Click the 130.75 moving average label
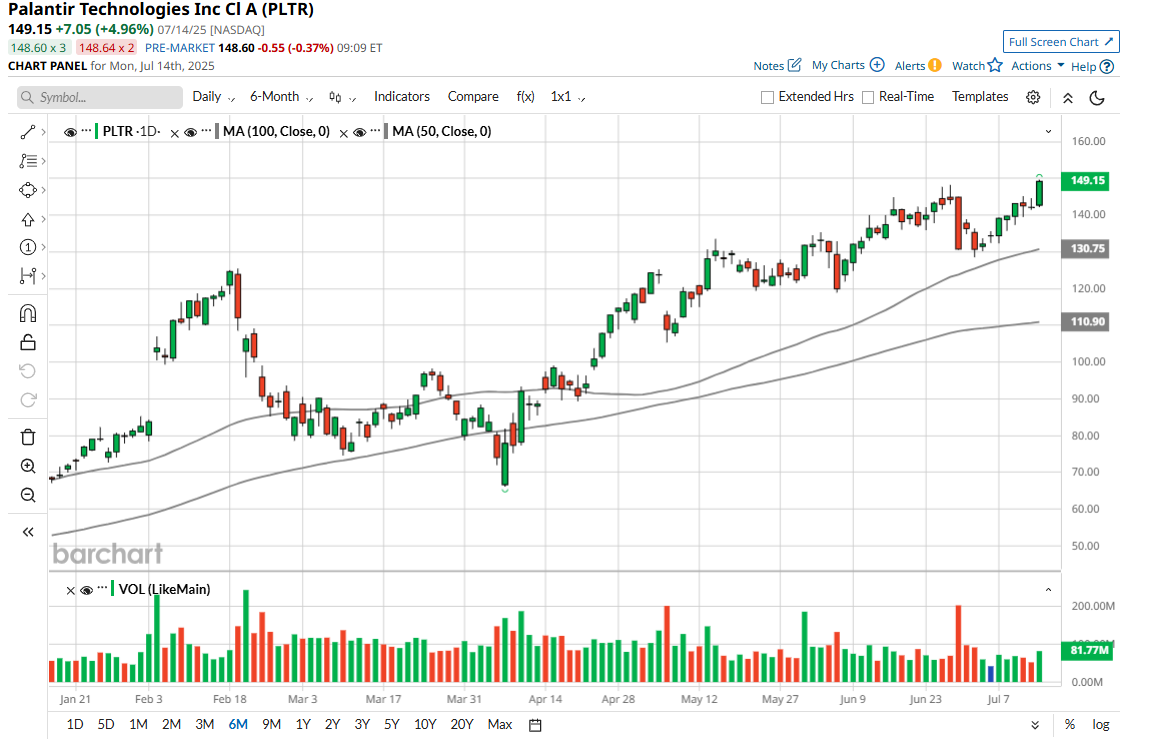Image resolution: width=1158 pixels, height=753 pixels. 1086,249
